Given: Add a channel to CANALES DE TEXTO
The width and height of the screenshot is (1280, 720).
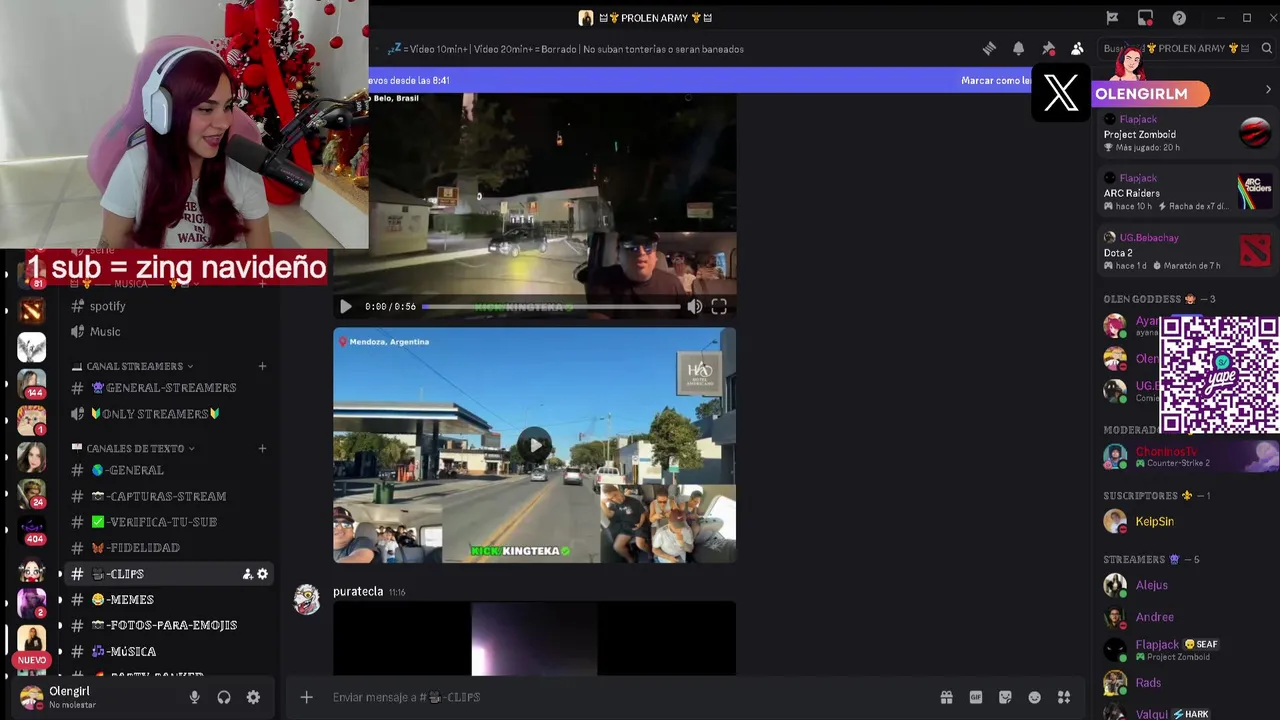Looking at the screenshot, I should click(262, 448).
